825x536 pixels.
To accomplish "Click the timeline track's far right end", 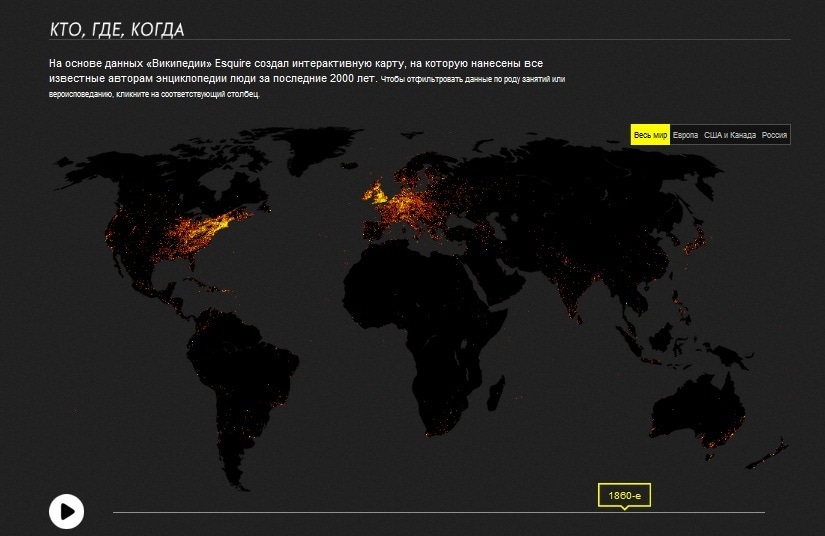I will coord(762,512).
